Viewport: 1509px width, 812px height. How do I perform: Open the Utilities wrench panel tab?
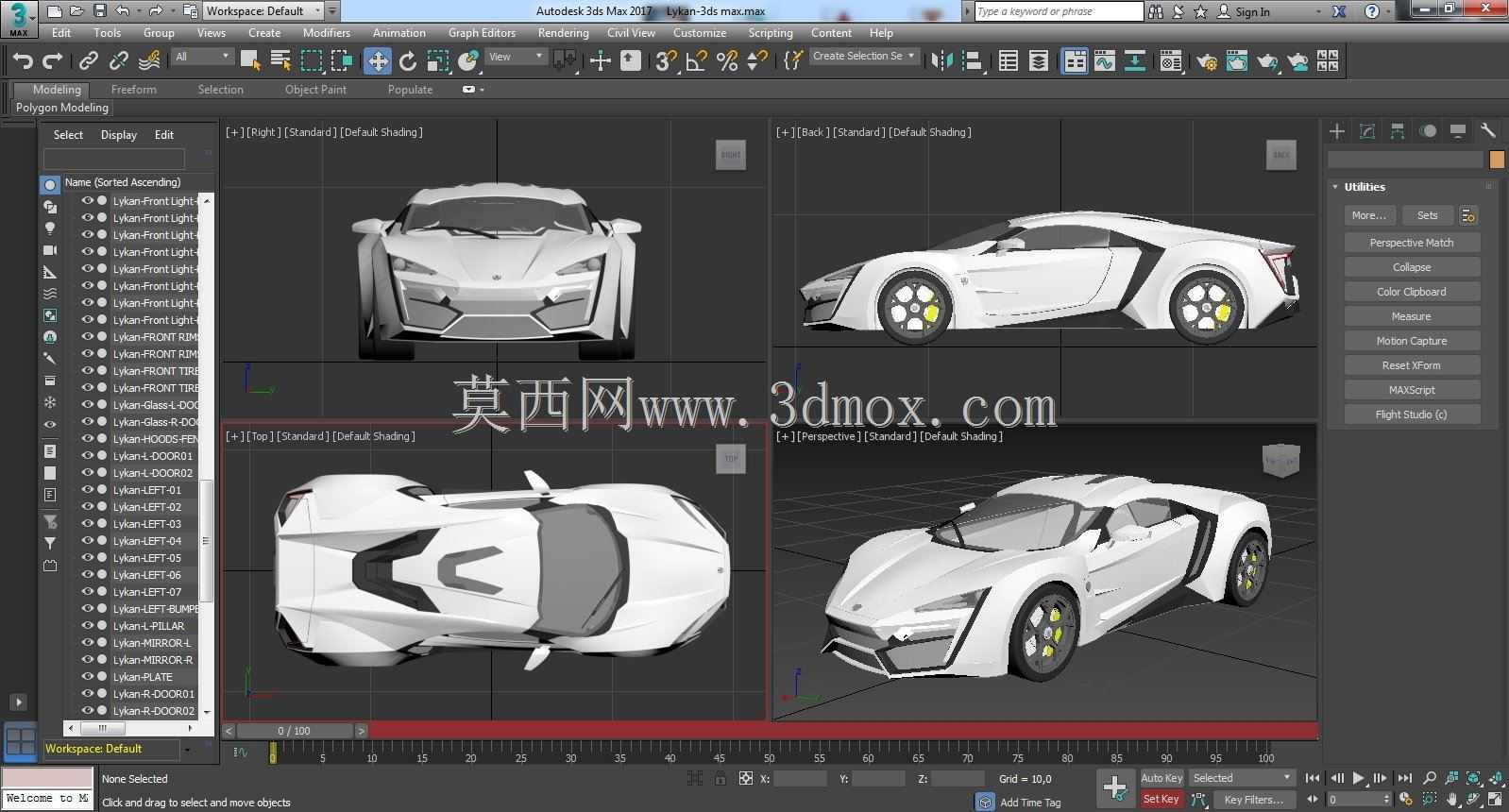click(1488, 131)
